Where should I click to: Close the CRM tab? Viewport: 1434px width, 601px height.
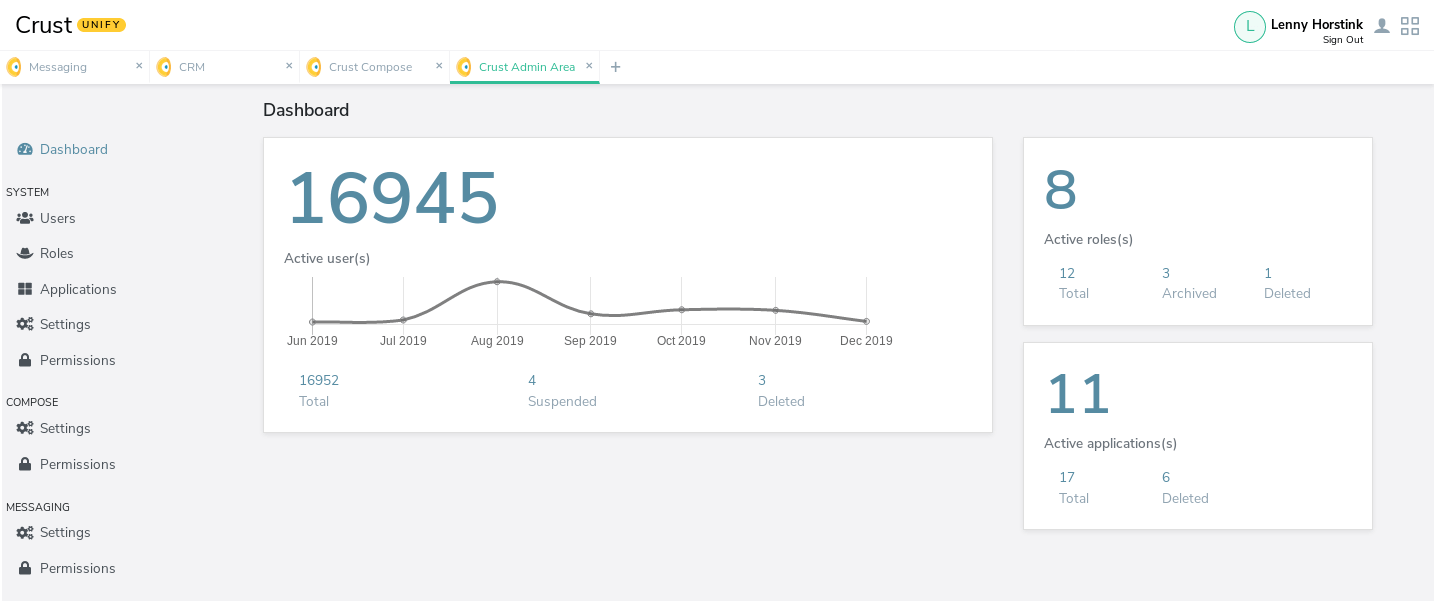coord(289,66)
